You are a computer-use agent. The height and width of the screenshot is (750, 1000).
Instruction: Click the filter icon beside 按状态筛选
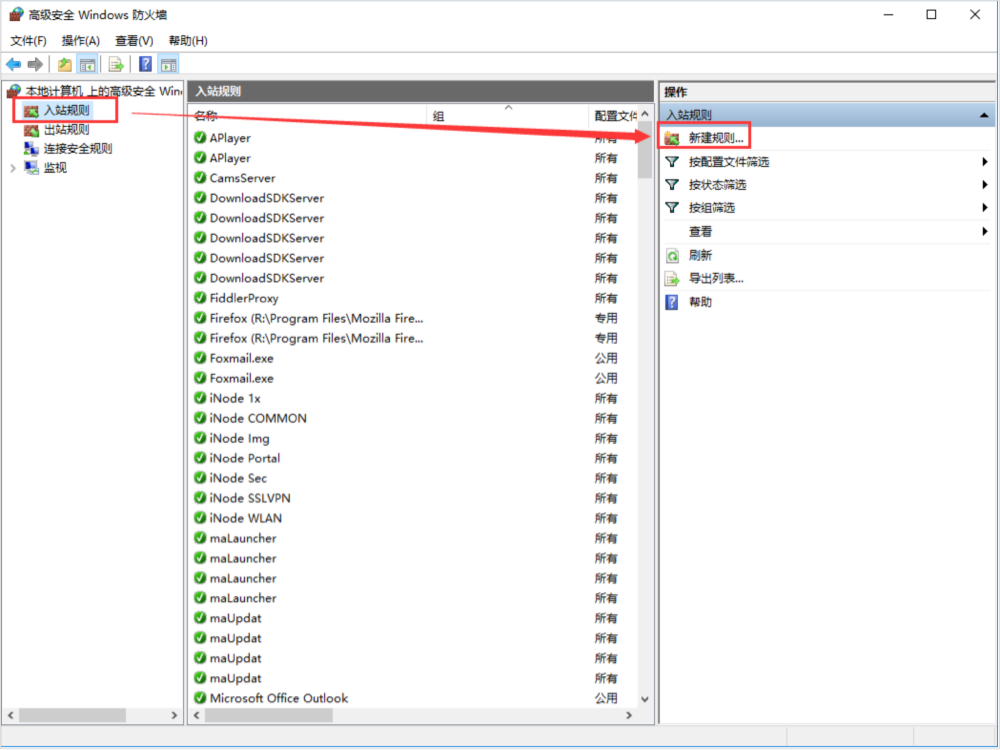672,185
